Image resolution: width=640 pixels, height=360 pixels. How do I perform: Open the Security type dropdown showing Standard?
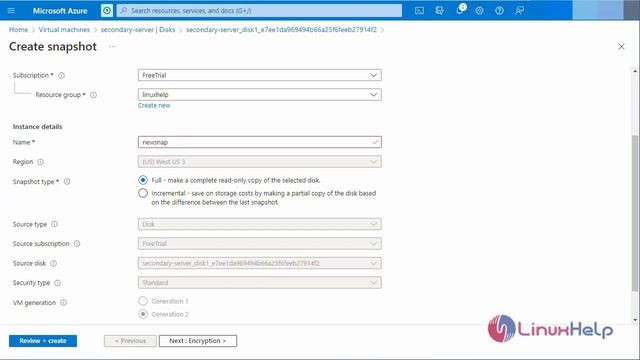click(x=260, y=282)
